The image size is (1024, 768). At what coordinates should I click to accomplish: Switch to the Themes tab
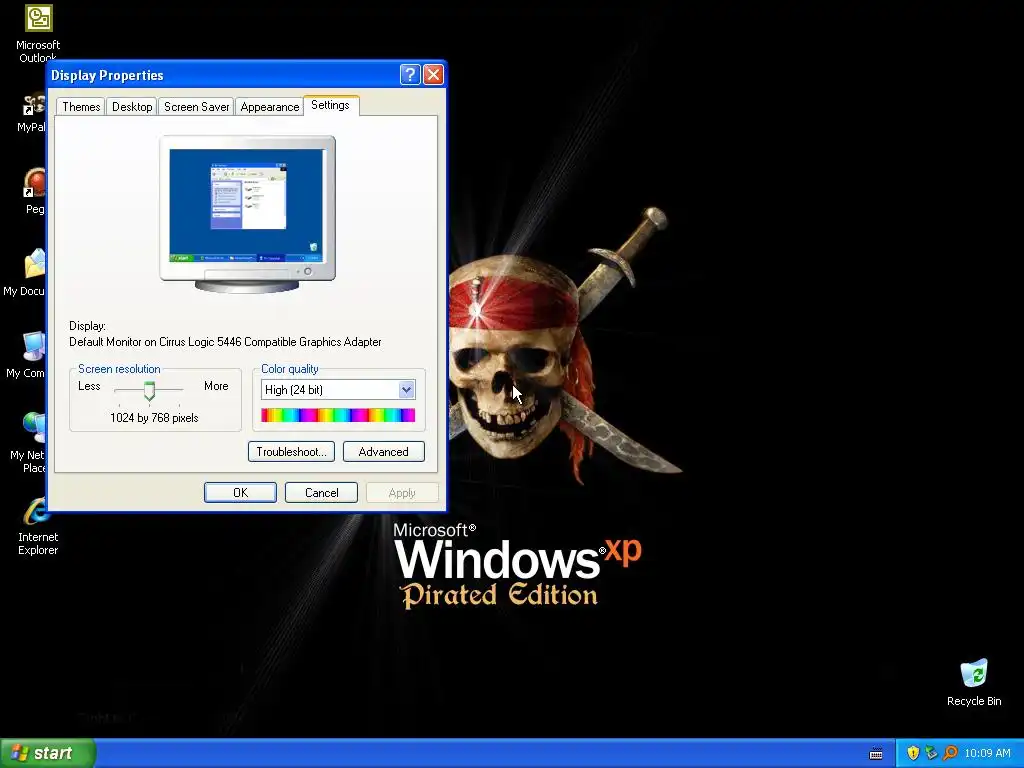click(x=81, y=106)
